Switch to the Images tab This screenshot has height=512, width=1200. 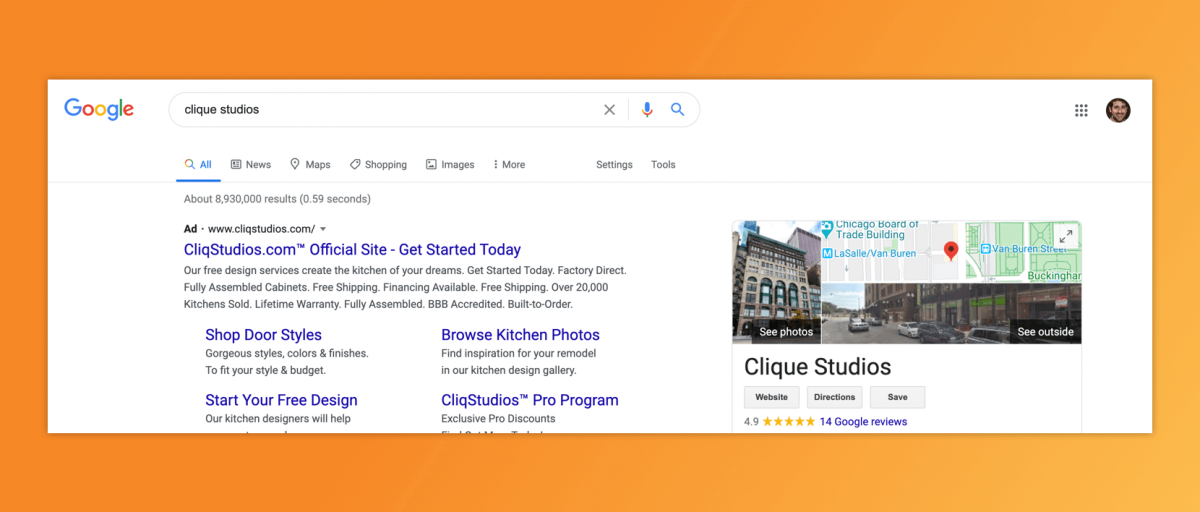coord(450,164)
